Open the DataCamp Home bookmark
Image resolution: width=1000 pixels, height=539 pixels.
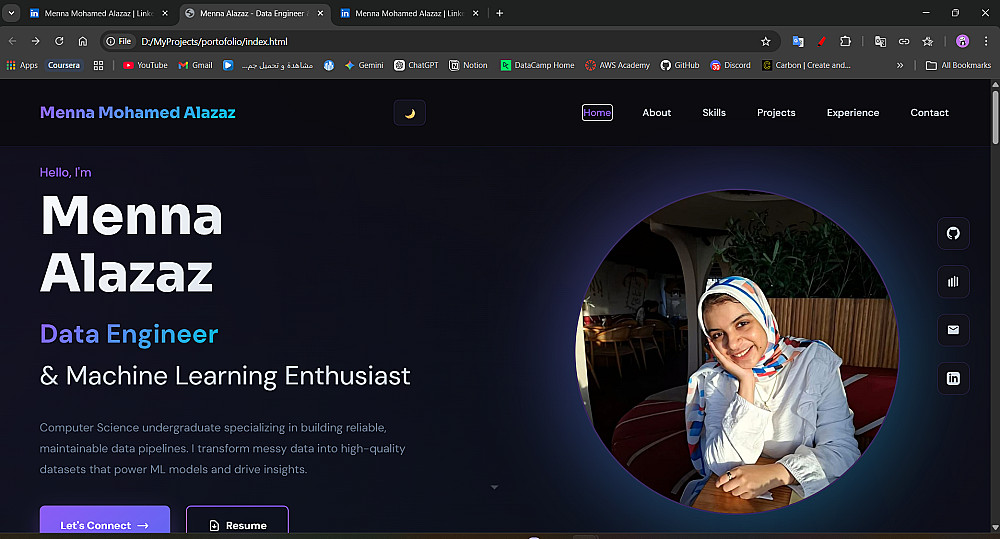pyautogui.click(x=538, y=65)
